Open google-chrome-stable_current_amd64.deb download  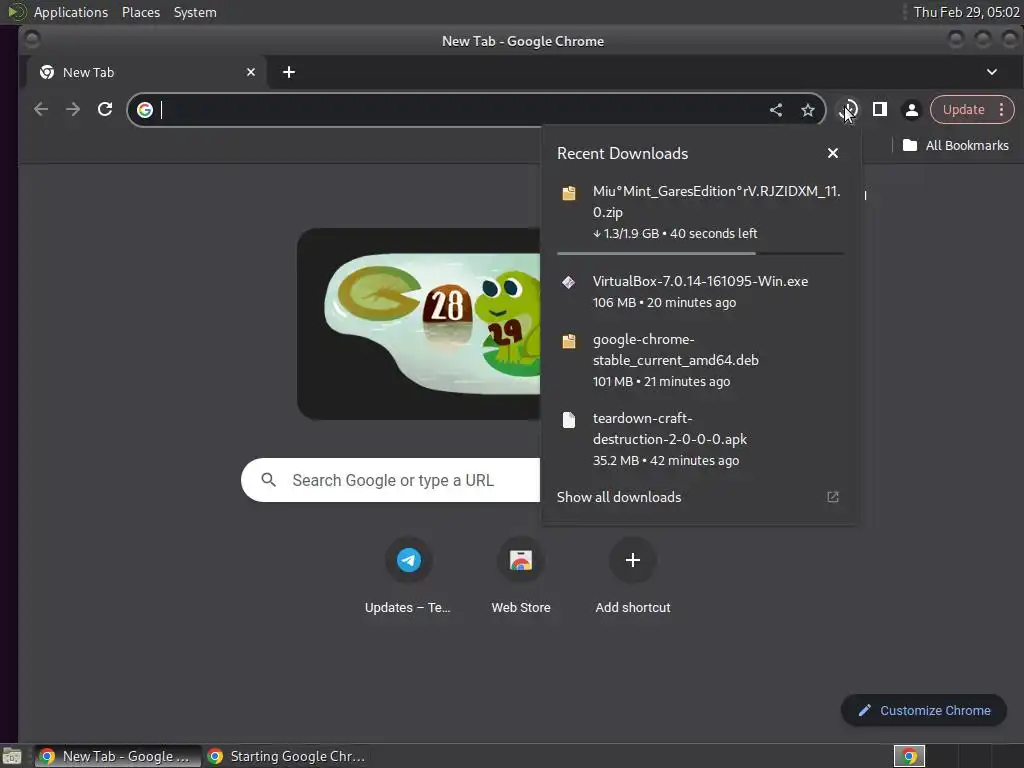[x=700, y=360]
